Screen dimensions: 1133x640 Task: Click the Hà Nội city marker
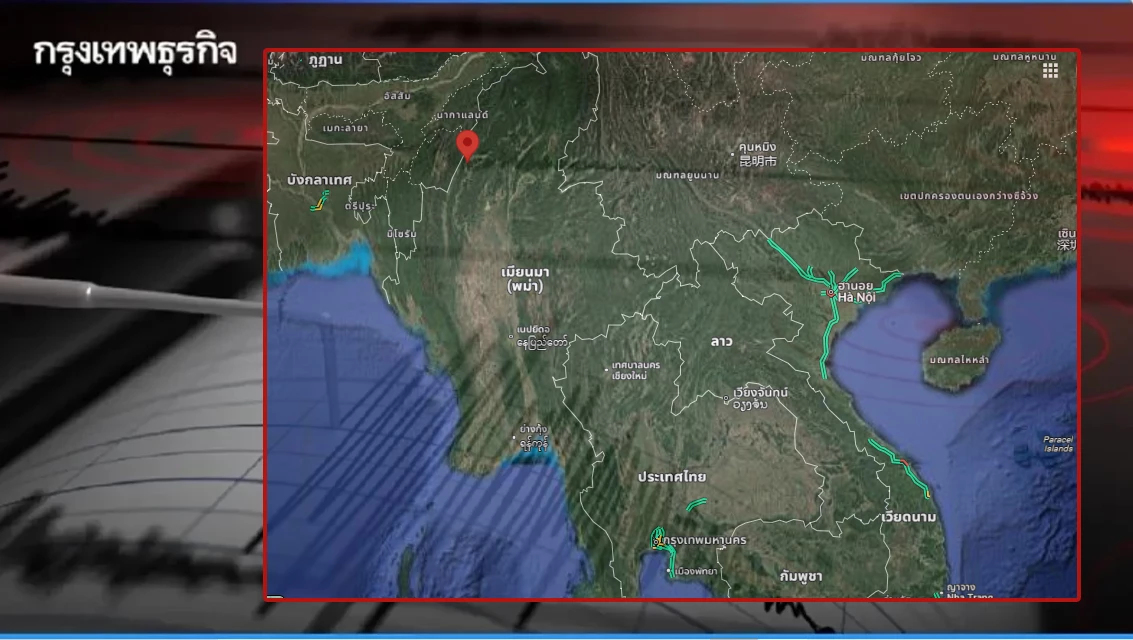(x=831, y=293)
